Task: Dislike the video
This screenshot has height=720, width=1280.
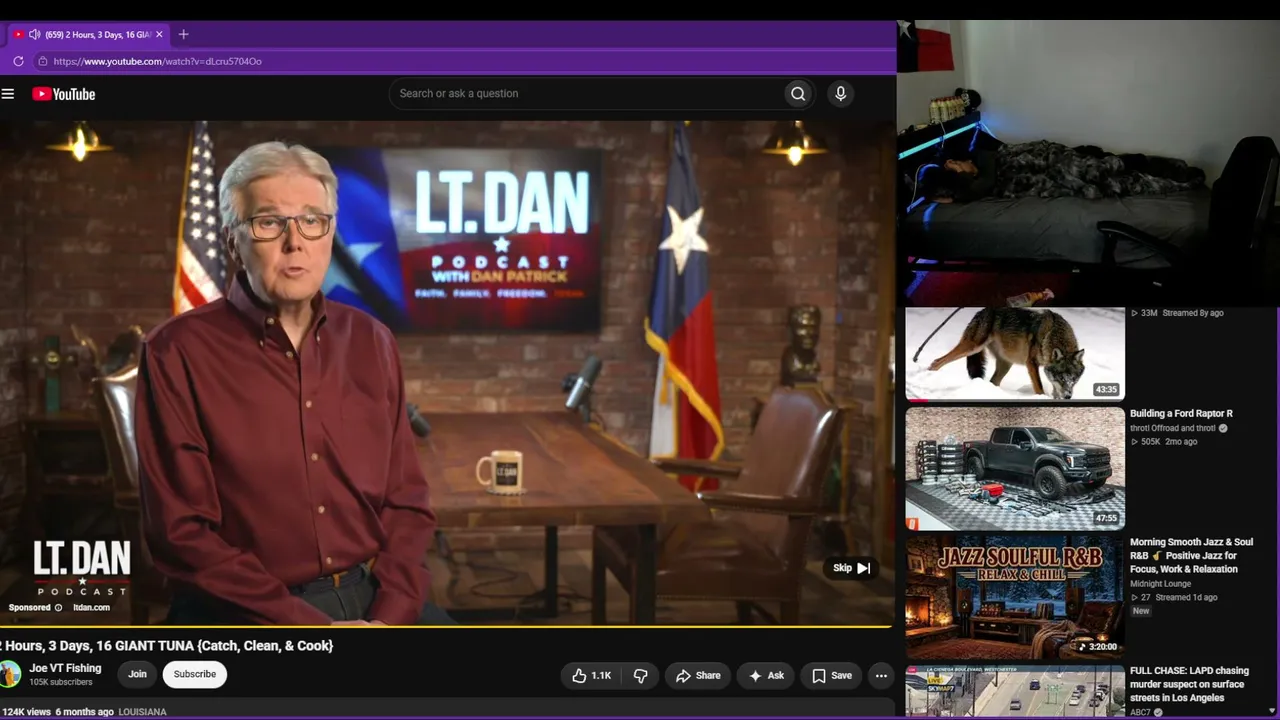Action: tap(640, 676)
